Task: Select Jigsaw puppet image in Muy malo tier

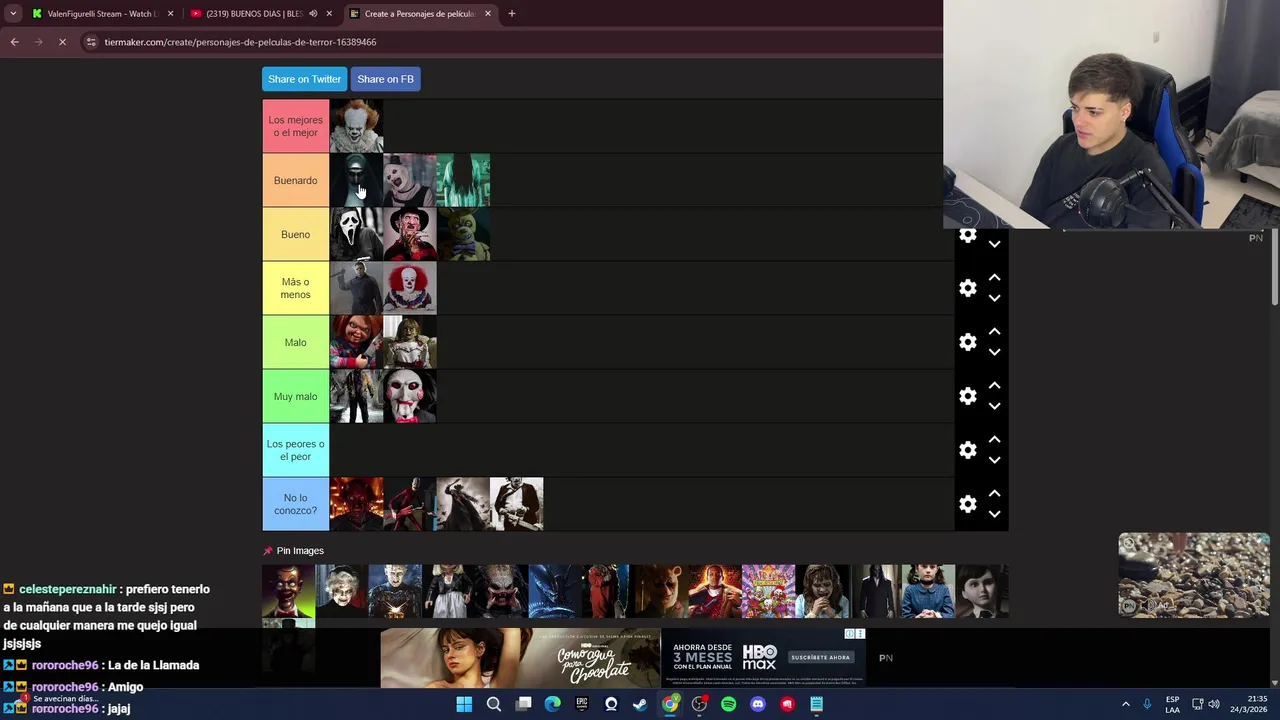Action: [x=410, y=396]
